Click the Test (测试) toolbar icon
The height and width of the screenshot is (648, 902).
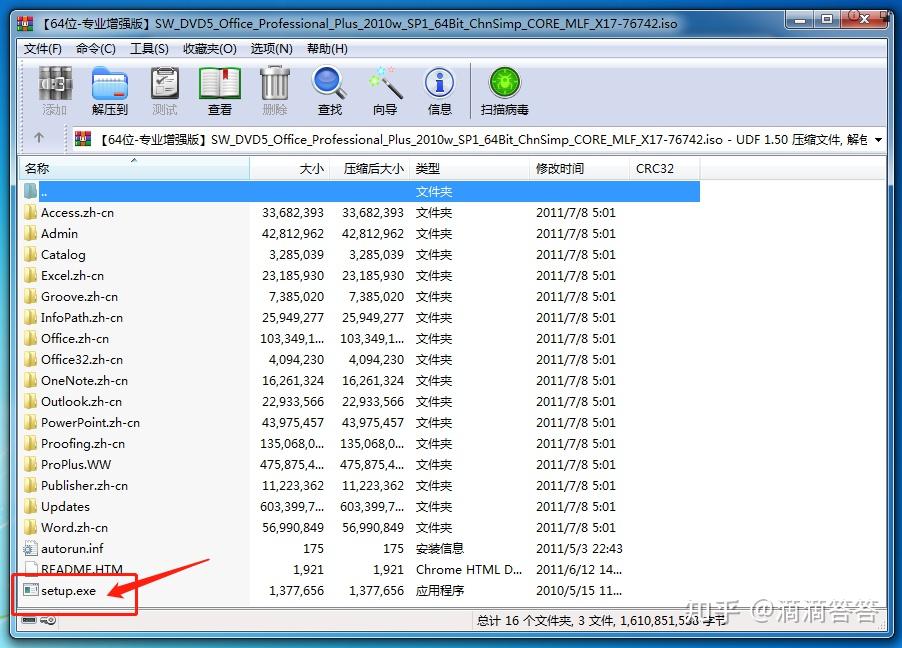(165, 83)
